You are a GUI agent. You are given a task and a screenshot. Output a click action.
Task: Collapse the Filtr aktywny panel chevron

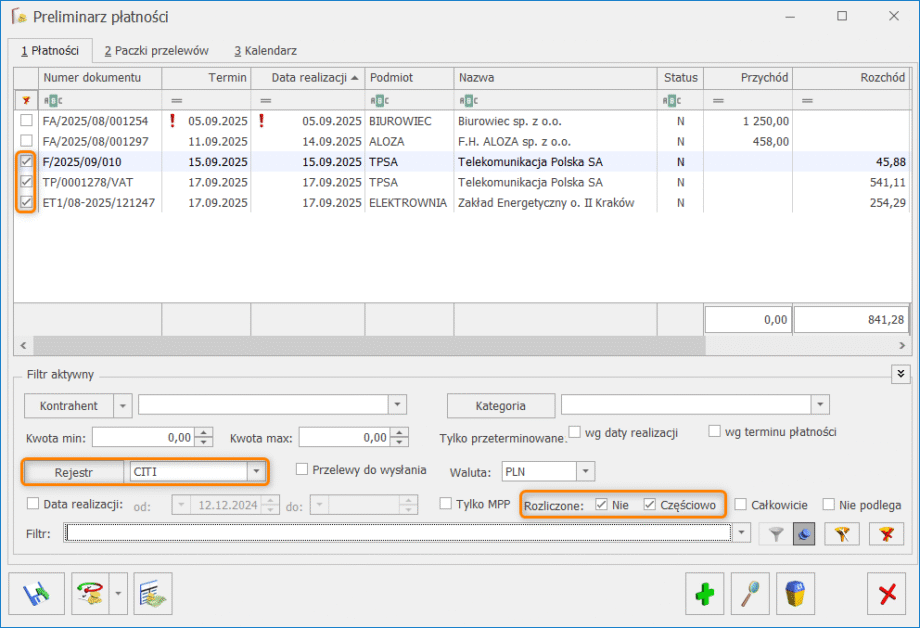(899, 373)
